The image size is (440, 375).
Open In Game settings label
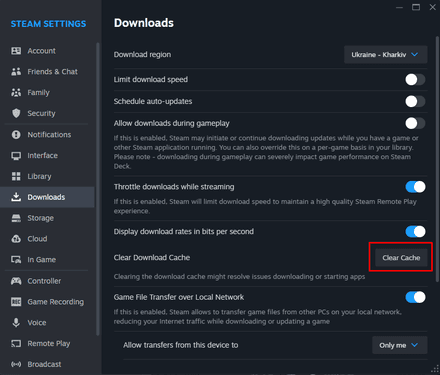coord(41,260)
